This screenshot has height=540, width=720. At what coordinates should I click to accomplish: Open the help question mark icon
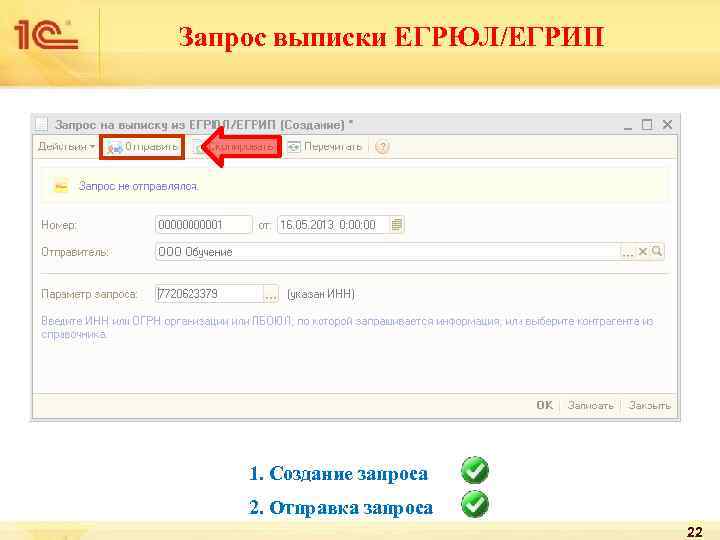pyautogui.click(x=382, y=147)
